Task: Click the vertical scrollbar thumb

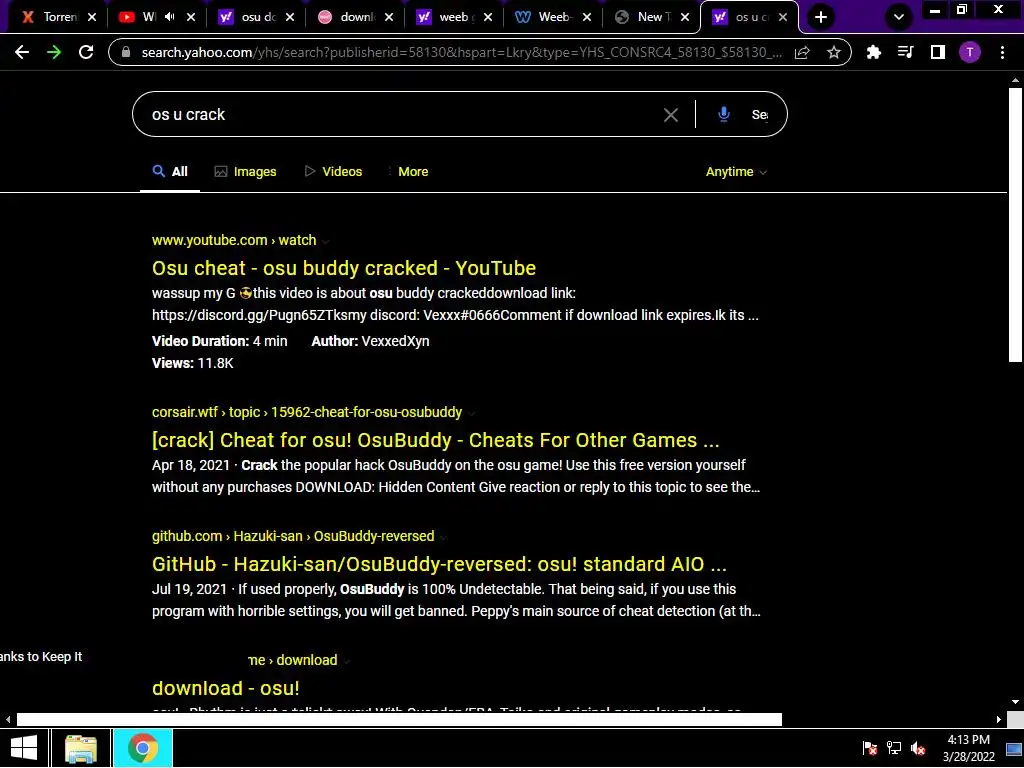Action: 1015,224
